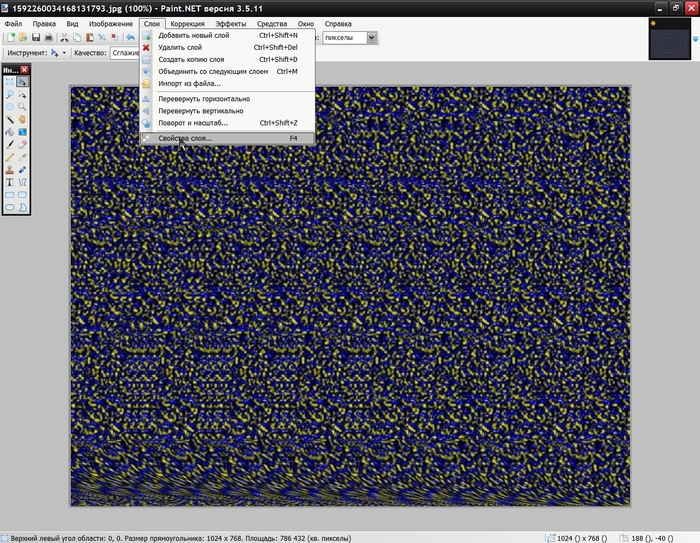The height and width of the screenshot is (543, 700).
Task: Open the Эффекты menu
Action: (x=230, y=24)
